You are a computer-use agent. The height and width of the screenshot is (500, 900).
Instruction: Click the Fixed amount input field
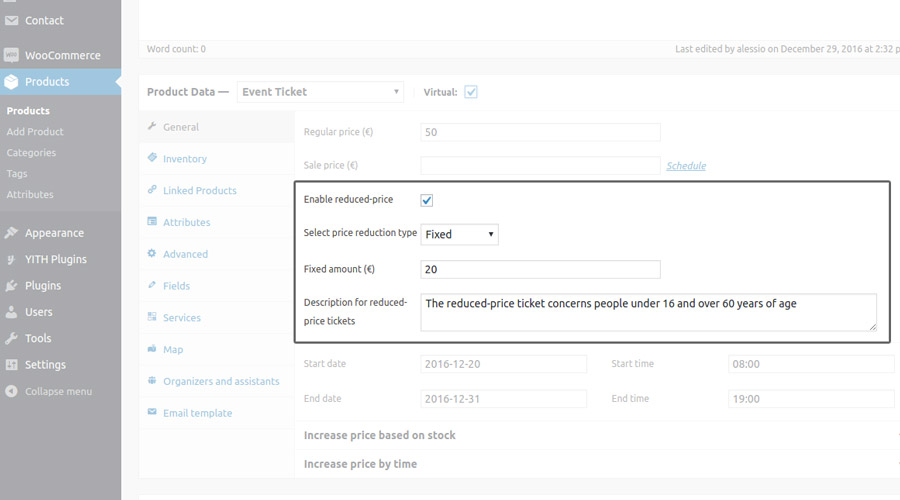click(x=540, y=269)
